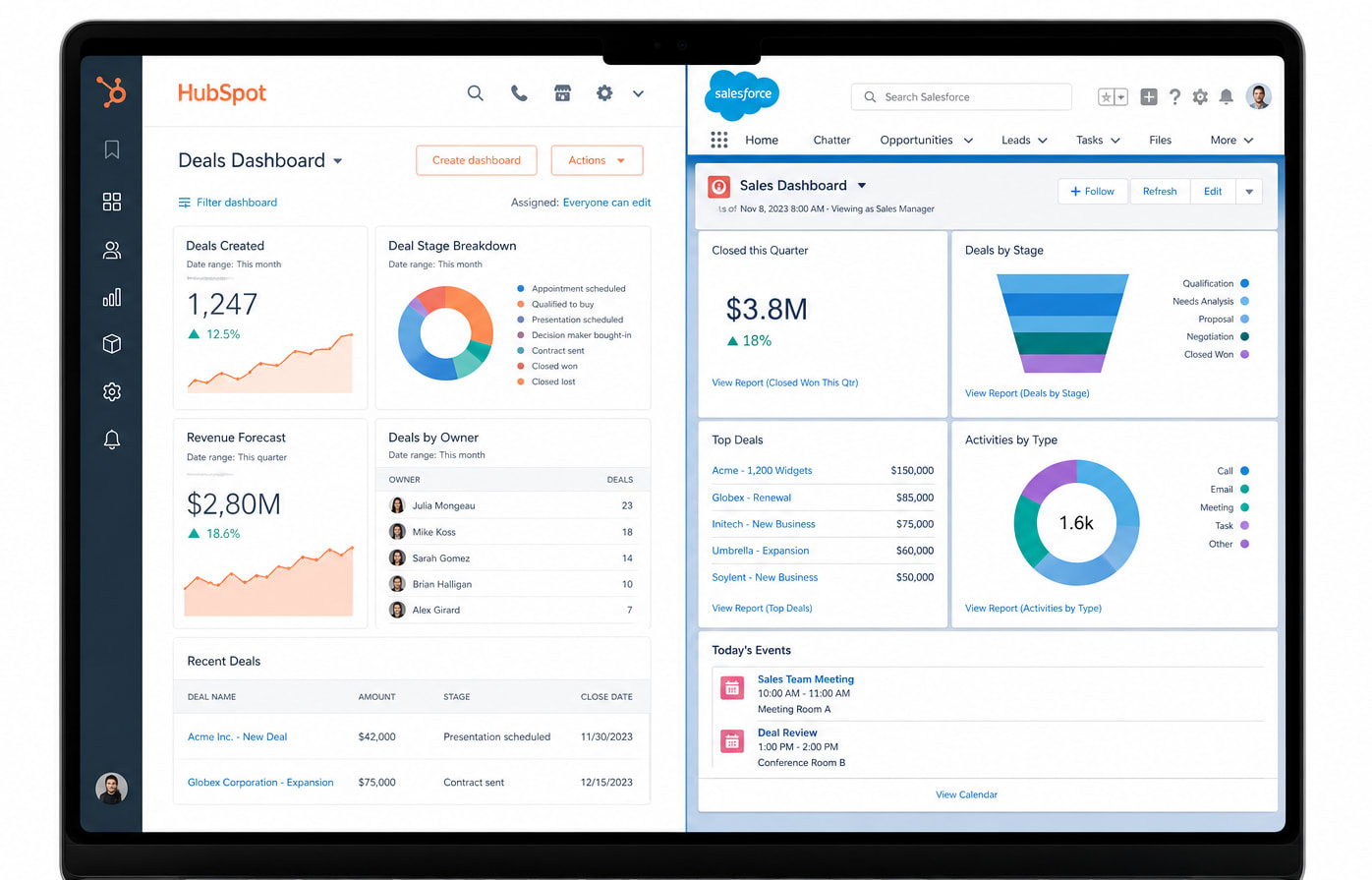Screen dimensions: 1372x880
Task: Click the phone calling icon in HubSpot header
Action: coord(519,93)
